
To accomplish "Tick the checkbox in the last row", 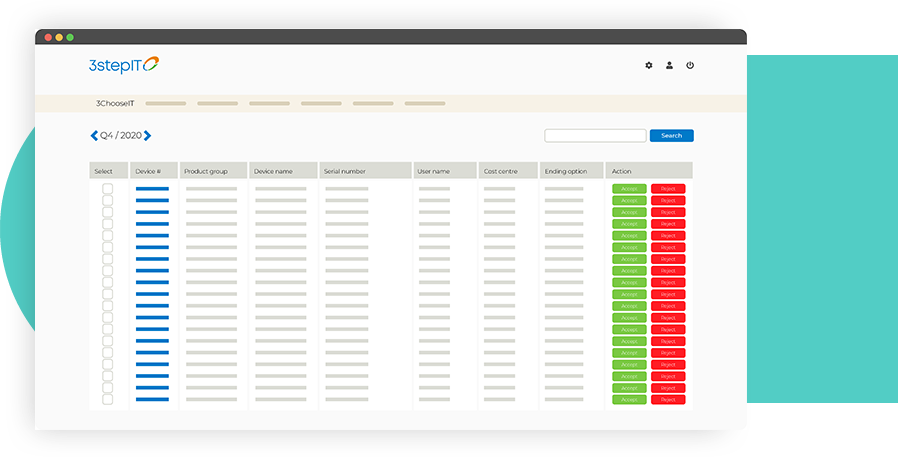I will pos(108,400).
